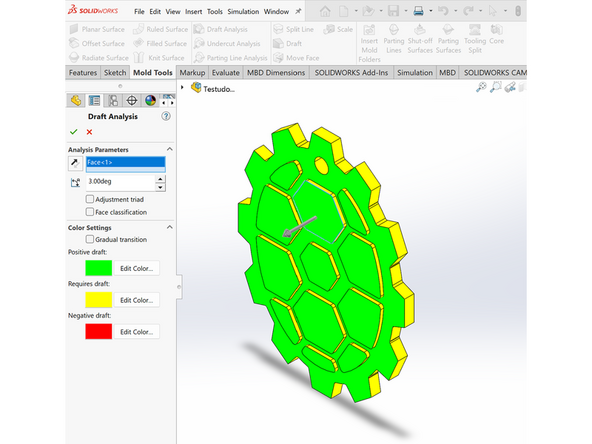Image resolution: width=592 pixels, height=444 pixels.
Task: Click the green Positive draft swatch
Action: pos(99,268)
